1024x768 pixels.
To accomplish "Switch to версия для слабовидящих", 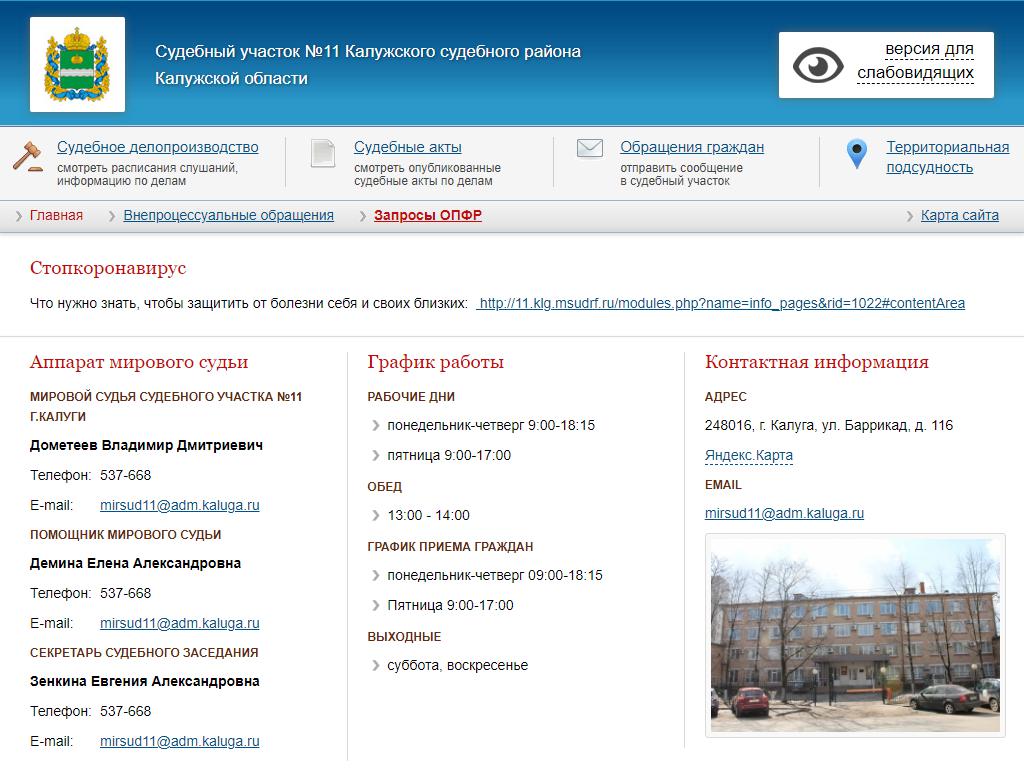I will (915, 61).
